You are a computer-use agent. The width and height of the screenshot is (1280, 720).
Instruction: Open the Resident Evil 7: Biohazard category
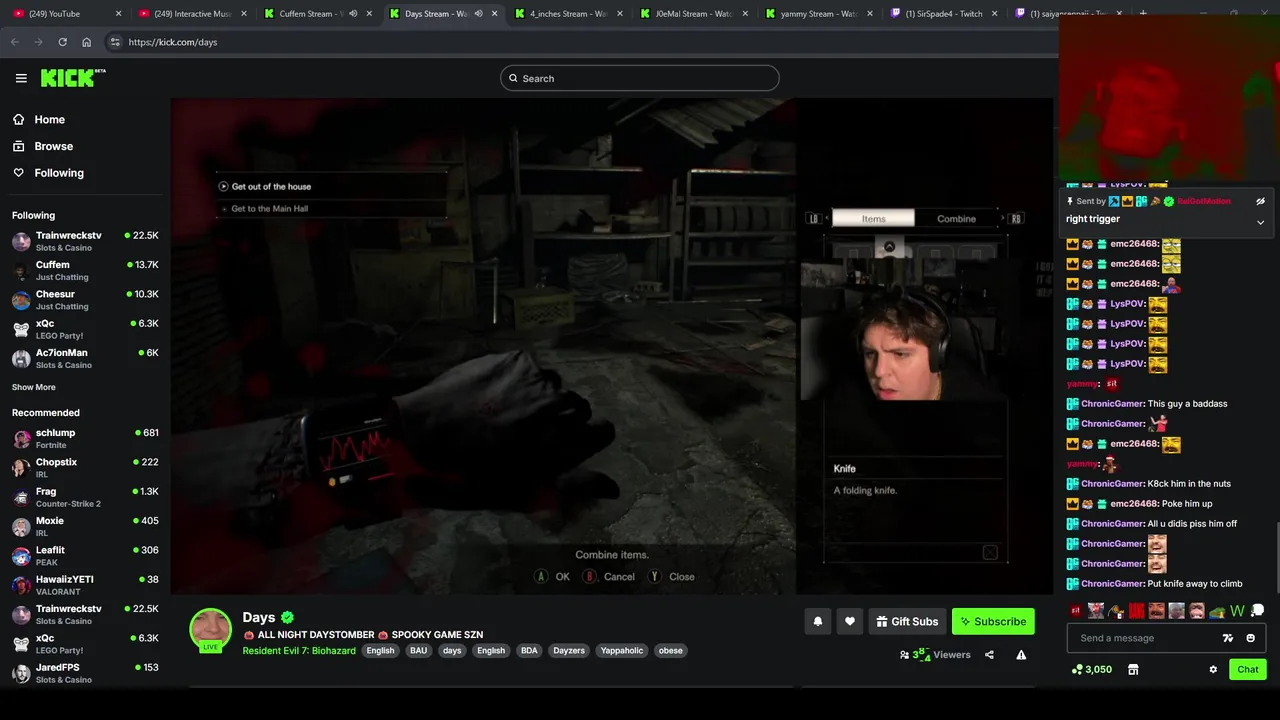click(x=299, y=650)
